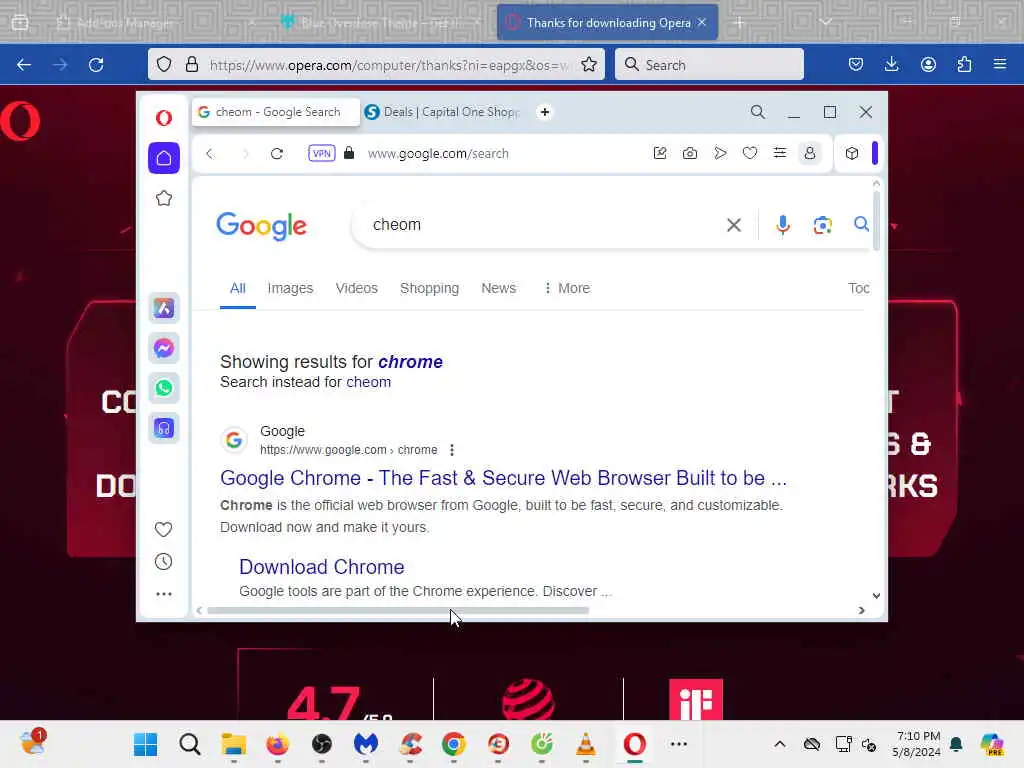Open Firefox account icon
This screenshot has width=1024, height=768.
[928, 65]
